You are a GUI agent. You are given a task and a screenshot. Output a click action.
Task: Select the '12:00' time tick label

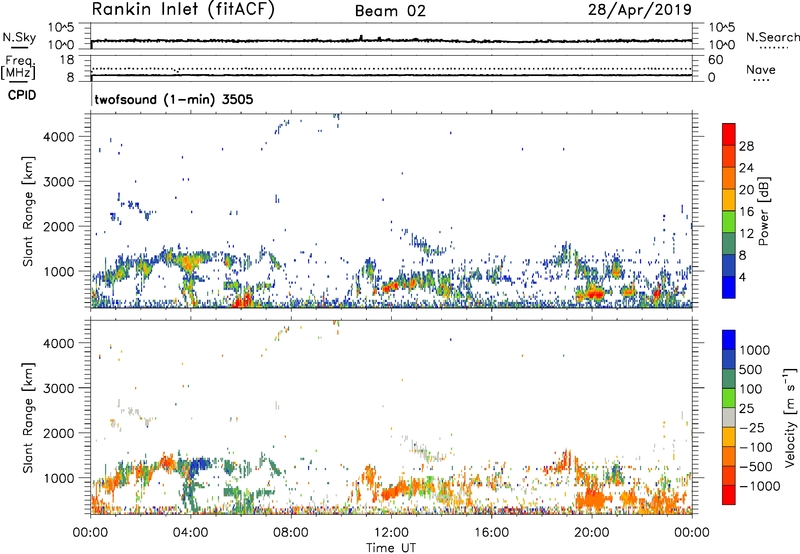pos(391,533)
